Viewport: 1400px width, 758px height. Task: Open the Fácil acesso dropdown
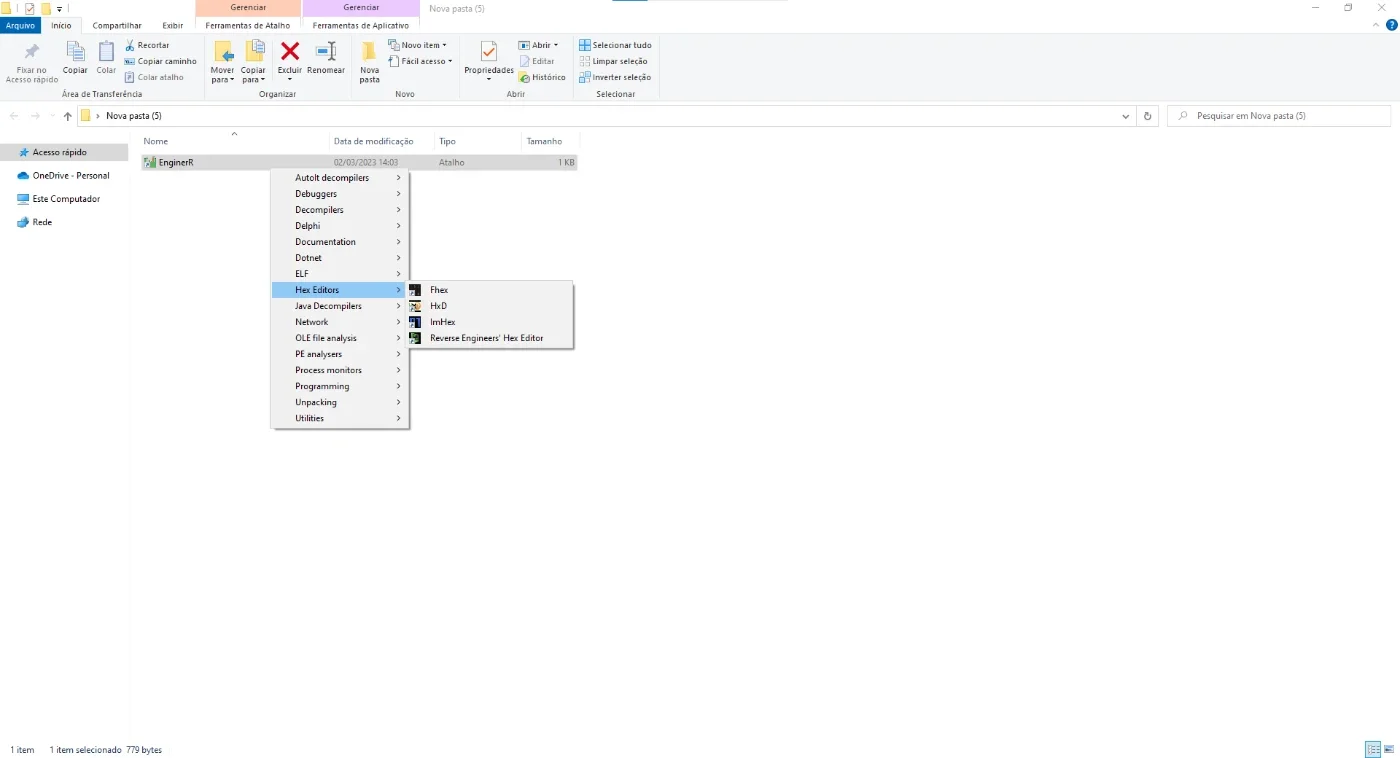(x=420, y=61)
